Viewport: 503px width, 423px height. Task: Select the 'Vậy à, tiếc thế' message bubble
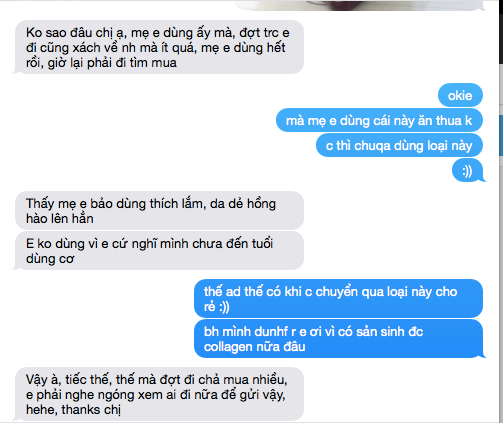pos(159,394)
